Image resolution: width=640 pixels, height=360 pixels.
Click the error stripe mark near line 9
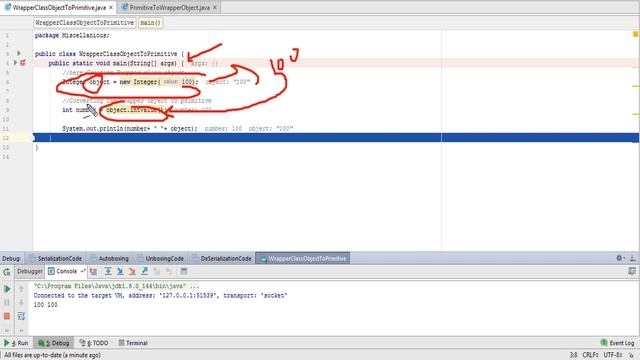pyautogui.click(x=636, y=114)
